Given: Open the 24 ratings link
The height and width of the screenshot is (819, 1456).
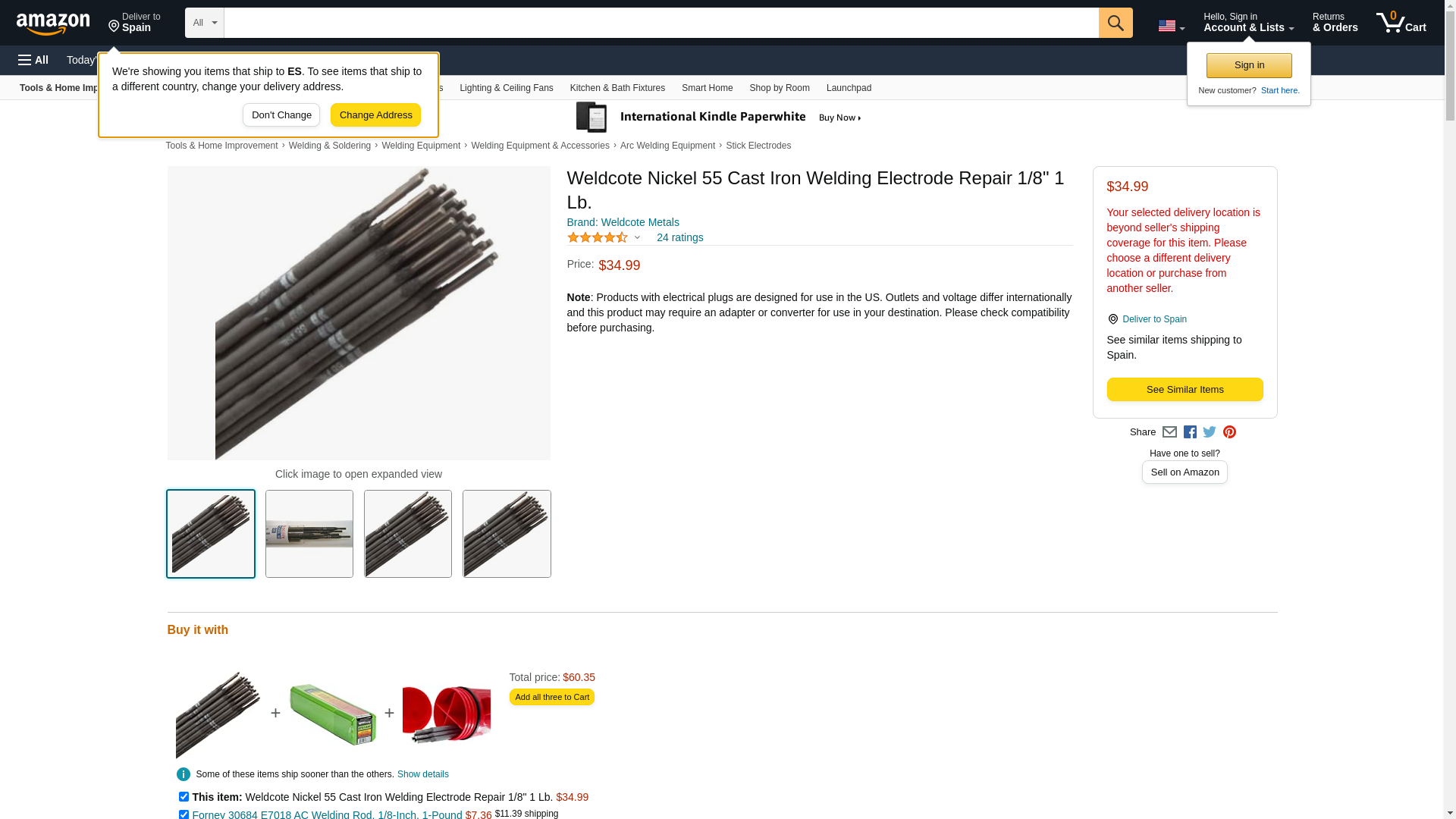Looking at the screenshot, I should point(679,237).
